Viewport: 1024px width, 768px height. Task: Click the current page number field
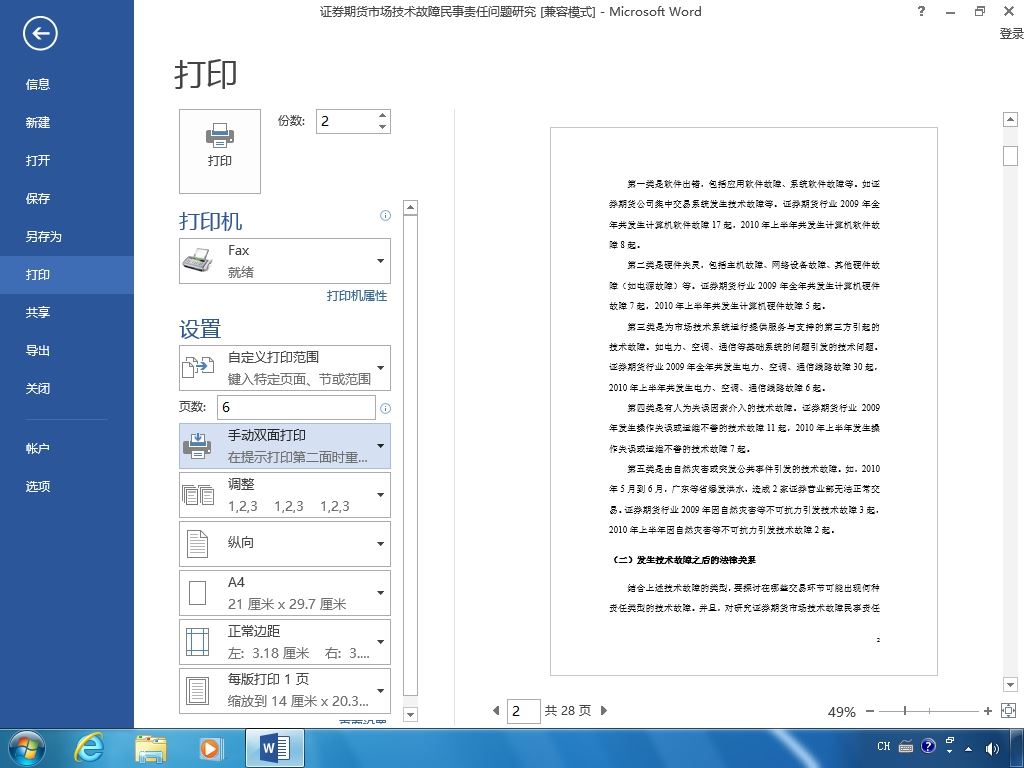click(x=523, y=711)
